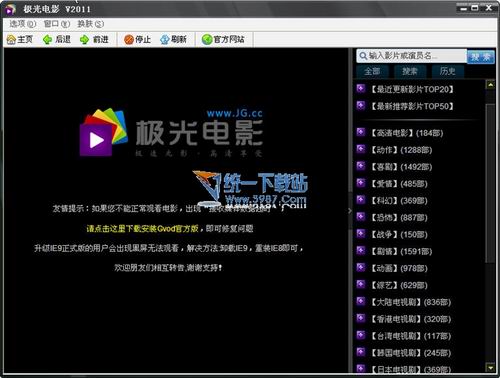Click the scrollbar up arrow in category list
The height and width of the screenshot is (378, 500).
coord(491,85)
